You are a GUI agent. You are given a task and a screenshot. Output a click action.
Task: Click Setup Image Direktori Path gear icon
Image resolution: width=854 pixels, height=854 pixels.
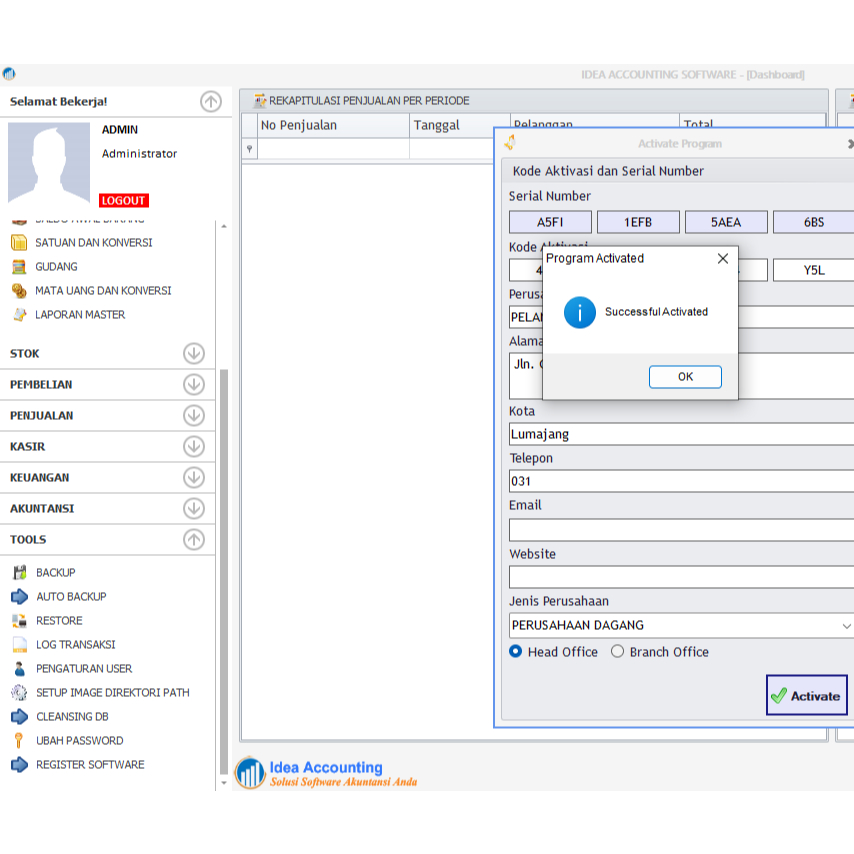click(x=20, y=692)
